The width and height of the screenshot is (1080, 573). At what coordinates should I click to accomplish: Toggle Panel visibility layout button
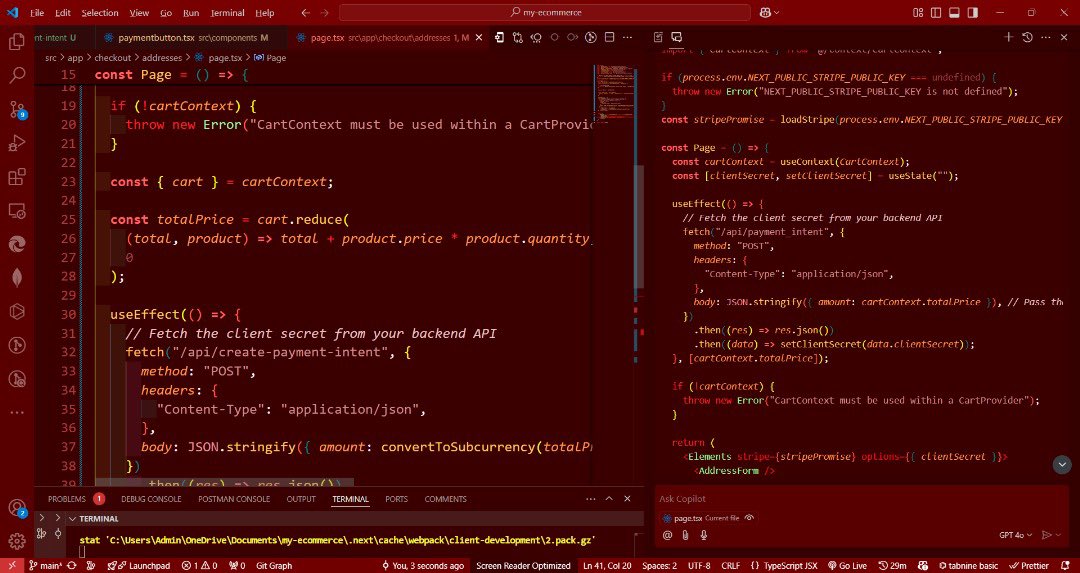pyautogui.click(x=954, y=12)
